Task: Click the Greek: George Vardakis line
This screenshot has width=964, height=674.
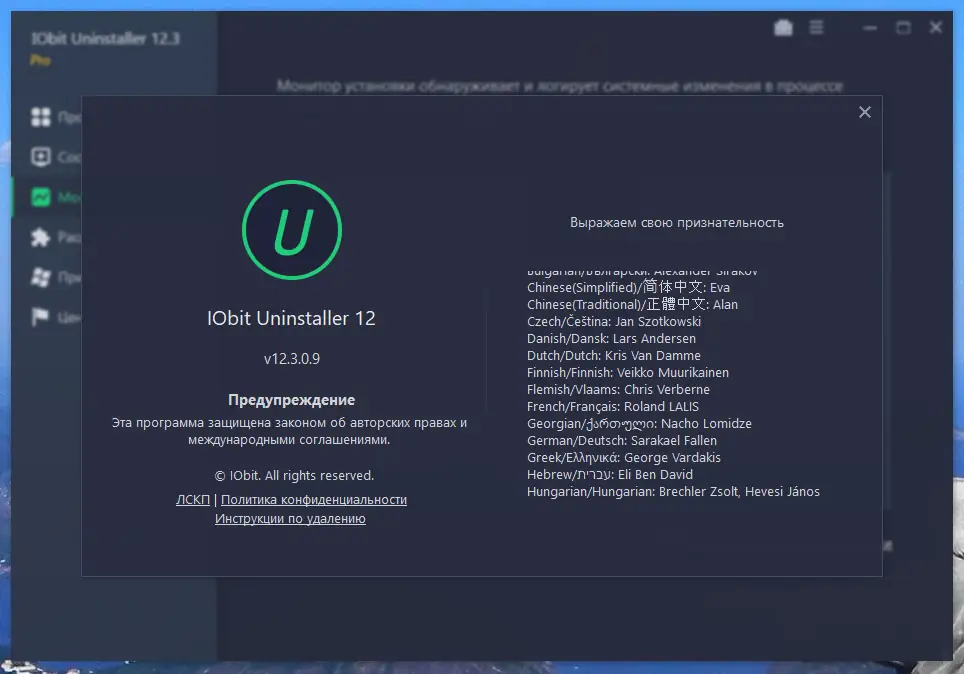Action: click(x=623, y=458)
